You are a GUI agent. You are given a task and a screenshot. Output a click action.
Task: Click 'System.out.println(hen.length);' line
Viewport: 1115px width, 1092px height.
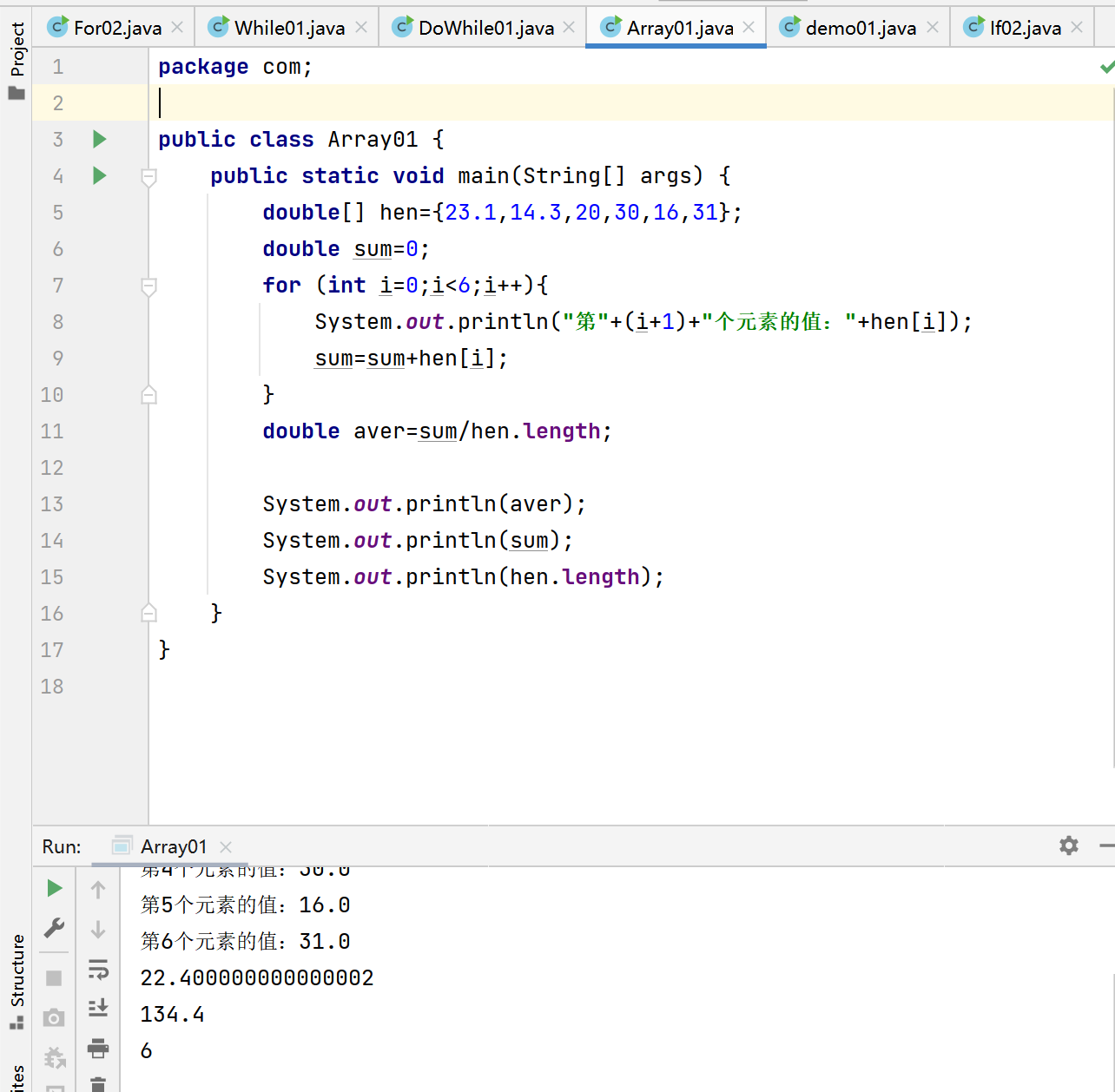(x=463, y=577)
